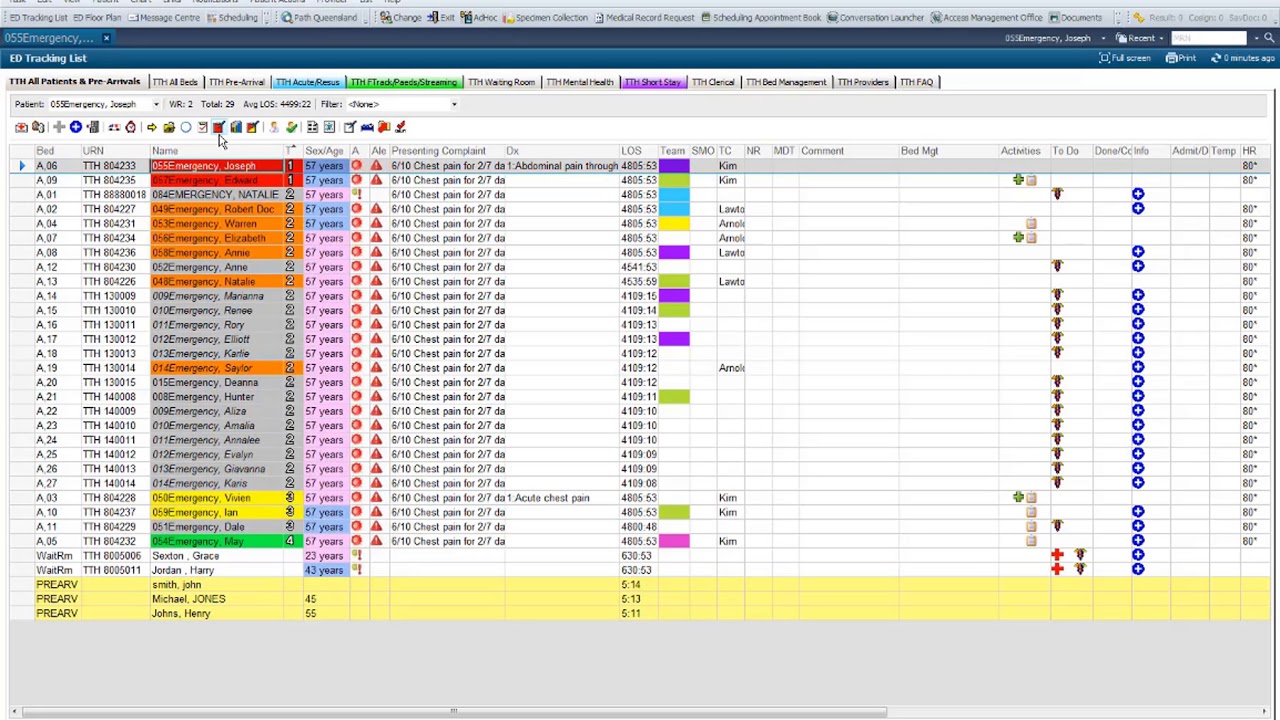The image size is (1280, 720).
Task: Select the Acute chest pain diagnosis cell
Action: 563,498
